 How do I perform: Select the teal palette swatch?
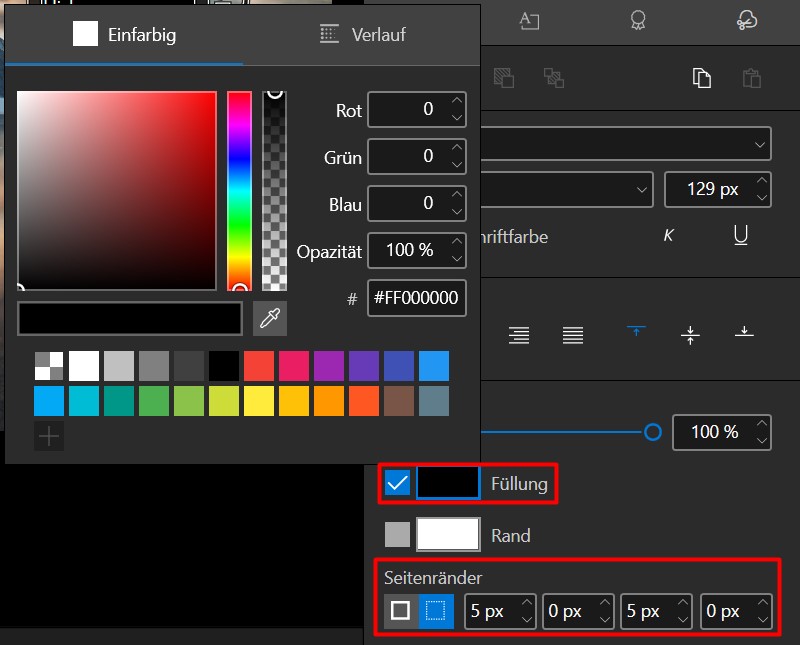(x=119, y=401)
